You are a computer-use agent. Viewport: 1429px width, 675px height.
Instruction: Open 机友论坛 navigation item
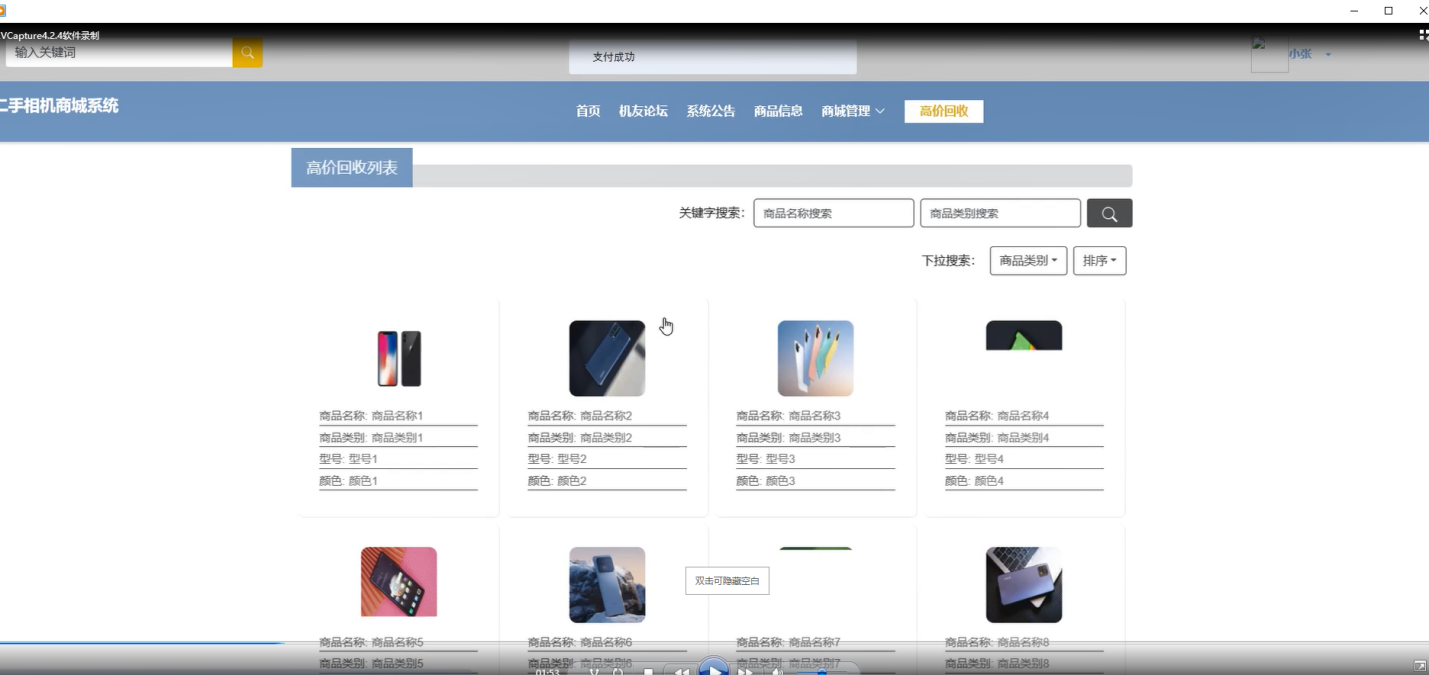pos(643,111)
